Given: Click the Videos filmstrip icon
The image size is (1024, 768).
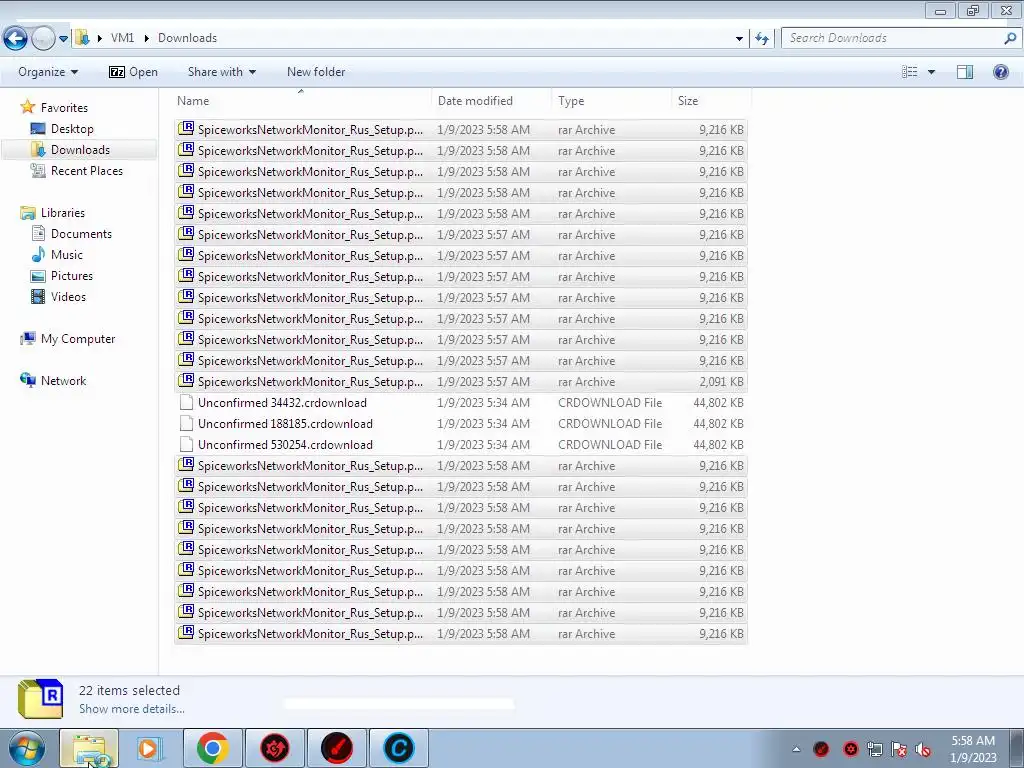Looking at the screenshot, I should [39, 296].
